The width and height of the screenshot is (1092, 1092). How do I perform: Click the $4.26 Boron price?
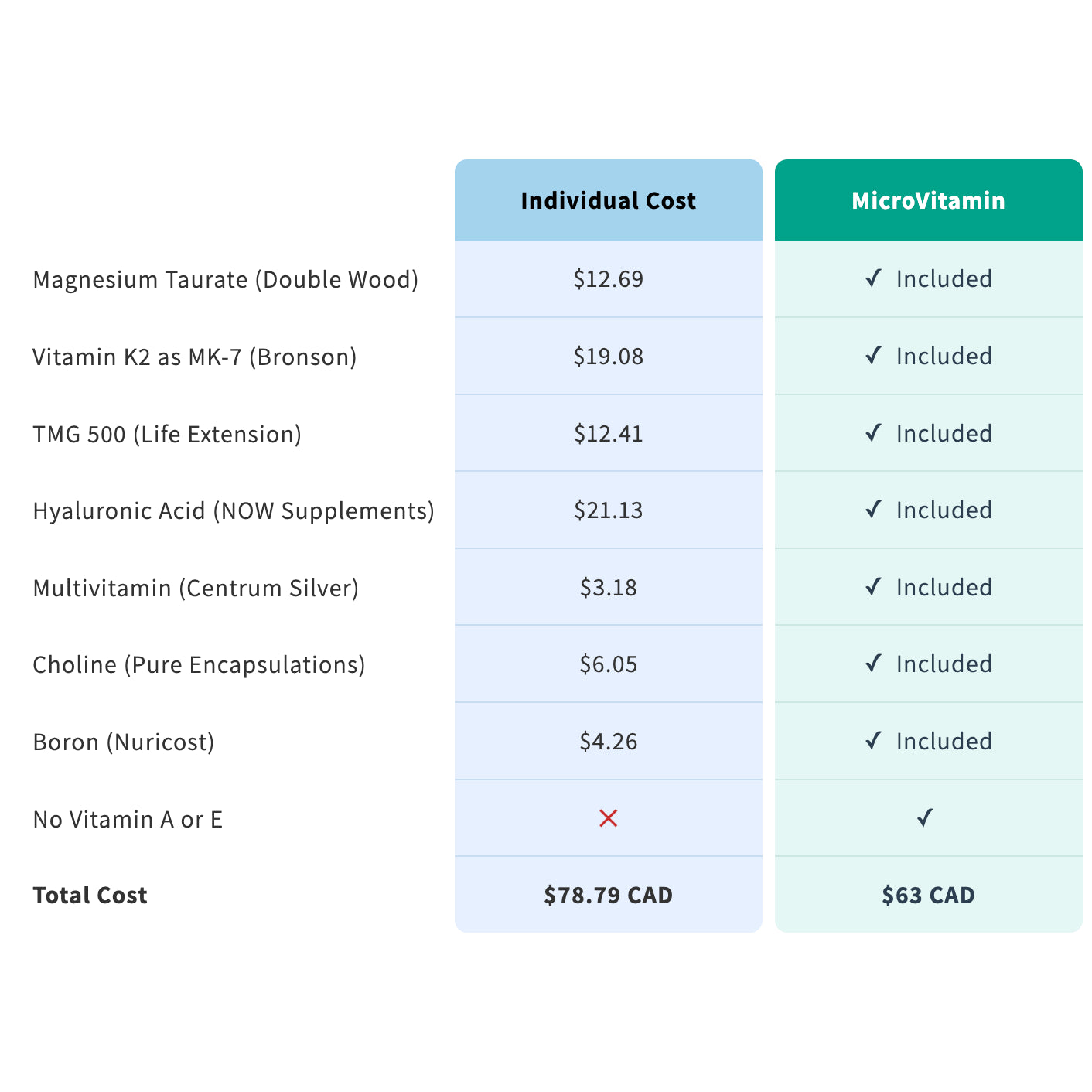(x=609, y=741)
